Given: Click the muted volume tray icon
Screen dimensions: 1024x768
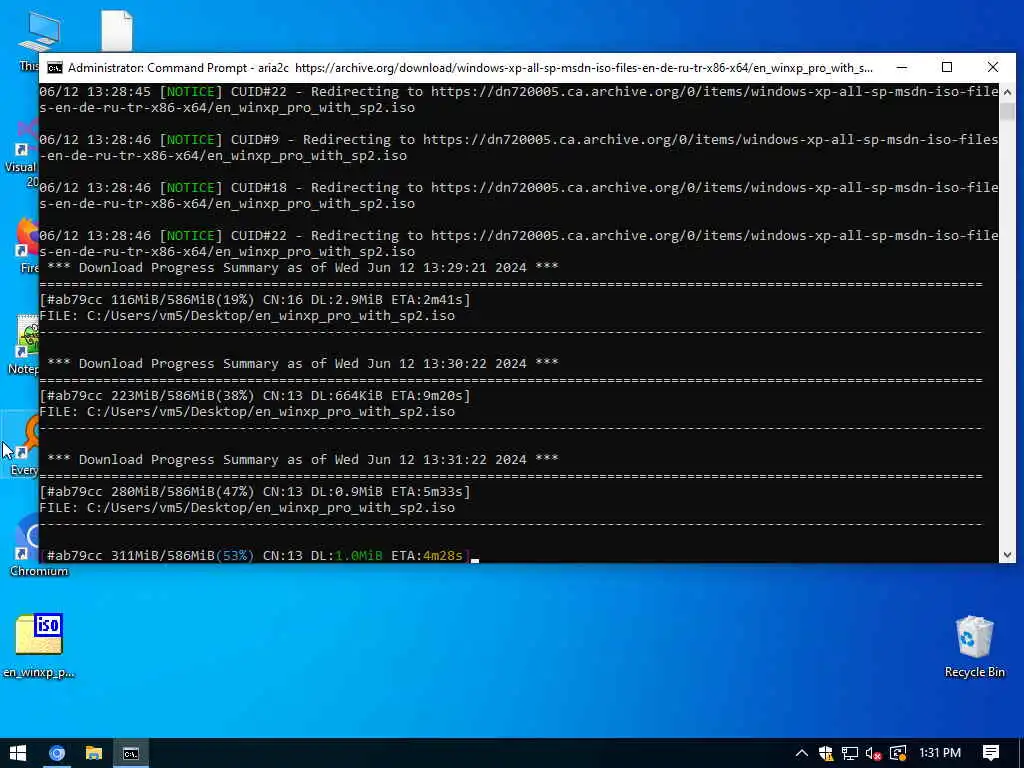Looking at the screenshot, I should (x=874, y=753).
